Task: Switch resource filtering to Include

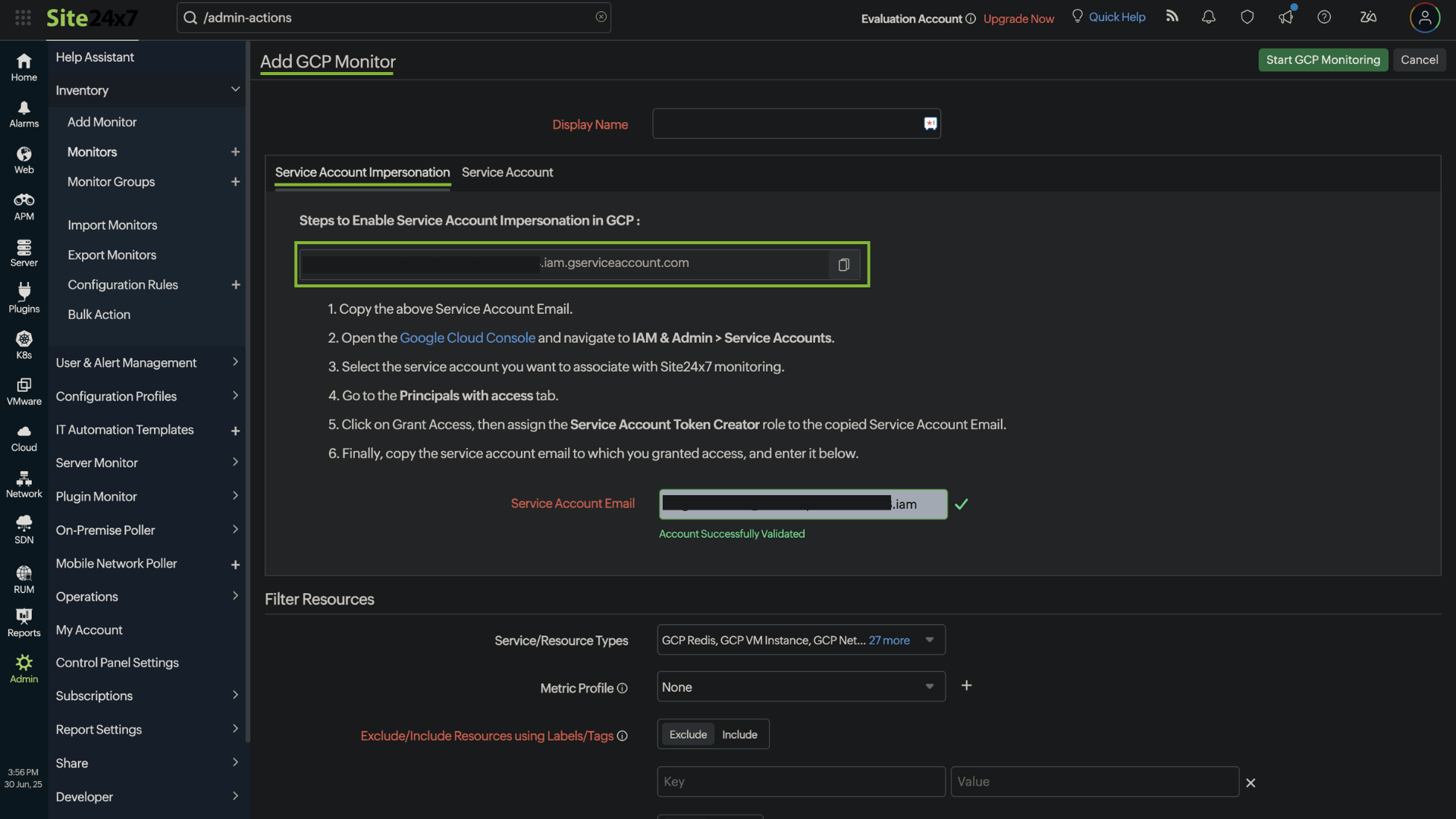Action: (x=739, y=734)
